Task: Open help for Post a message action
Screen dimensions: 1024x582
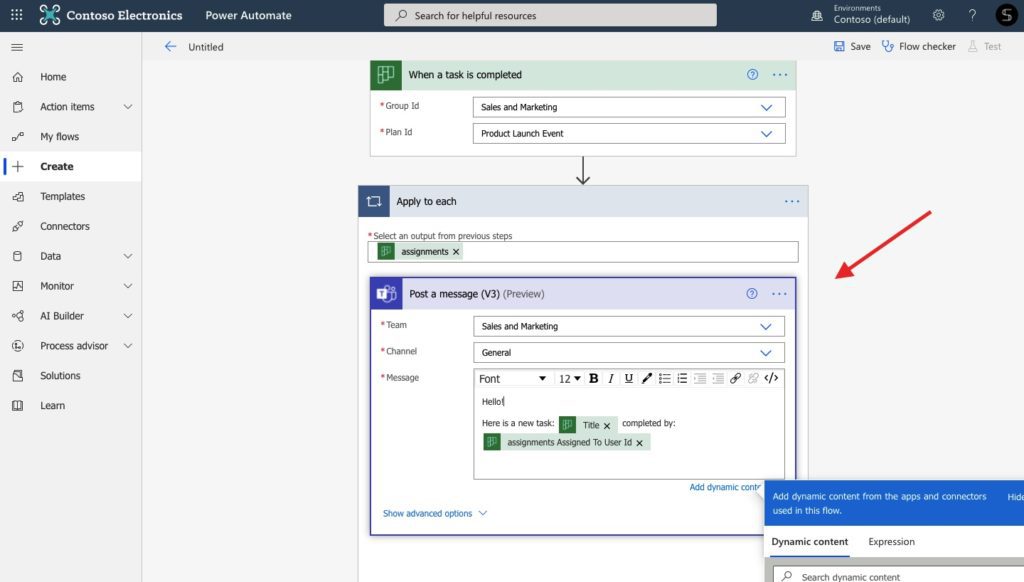Action: coord(752,294)
